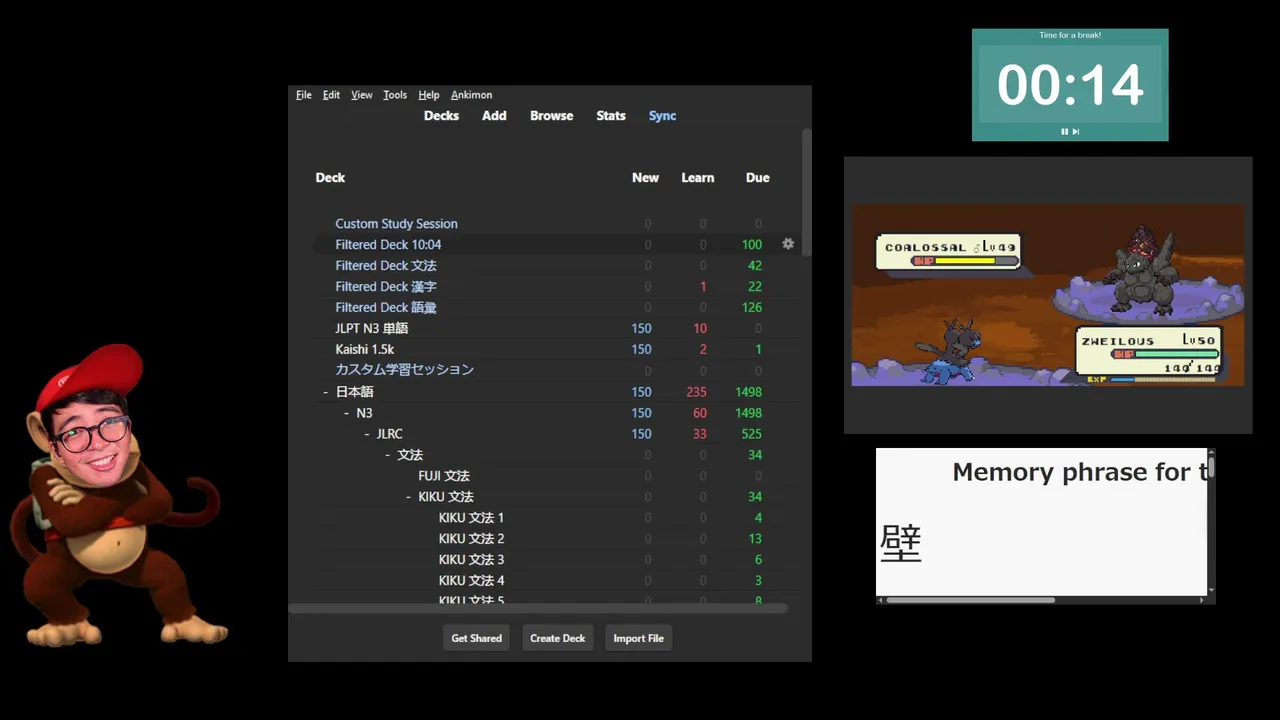Screen dimensions: 1280x720
Task: Click scroll-left arrow in Memory phrase panel
Action: coord(881,600)
